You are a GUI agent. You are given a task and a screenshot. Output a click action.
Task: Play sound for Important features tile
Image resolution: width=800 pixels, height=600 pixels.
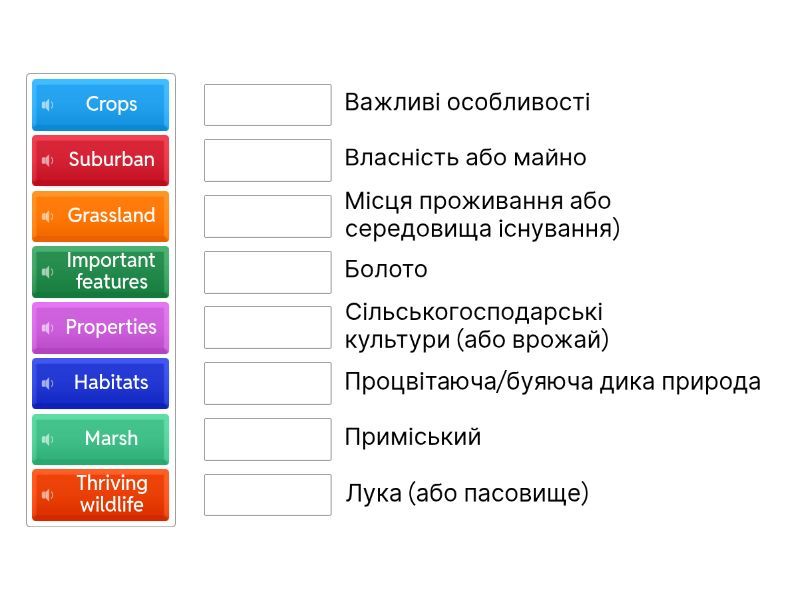point(47,272)
